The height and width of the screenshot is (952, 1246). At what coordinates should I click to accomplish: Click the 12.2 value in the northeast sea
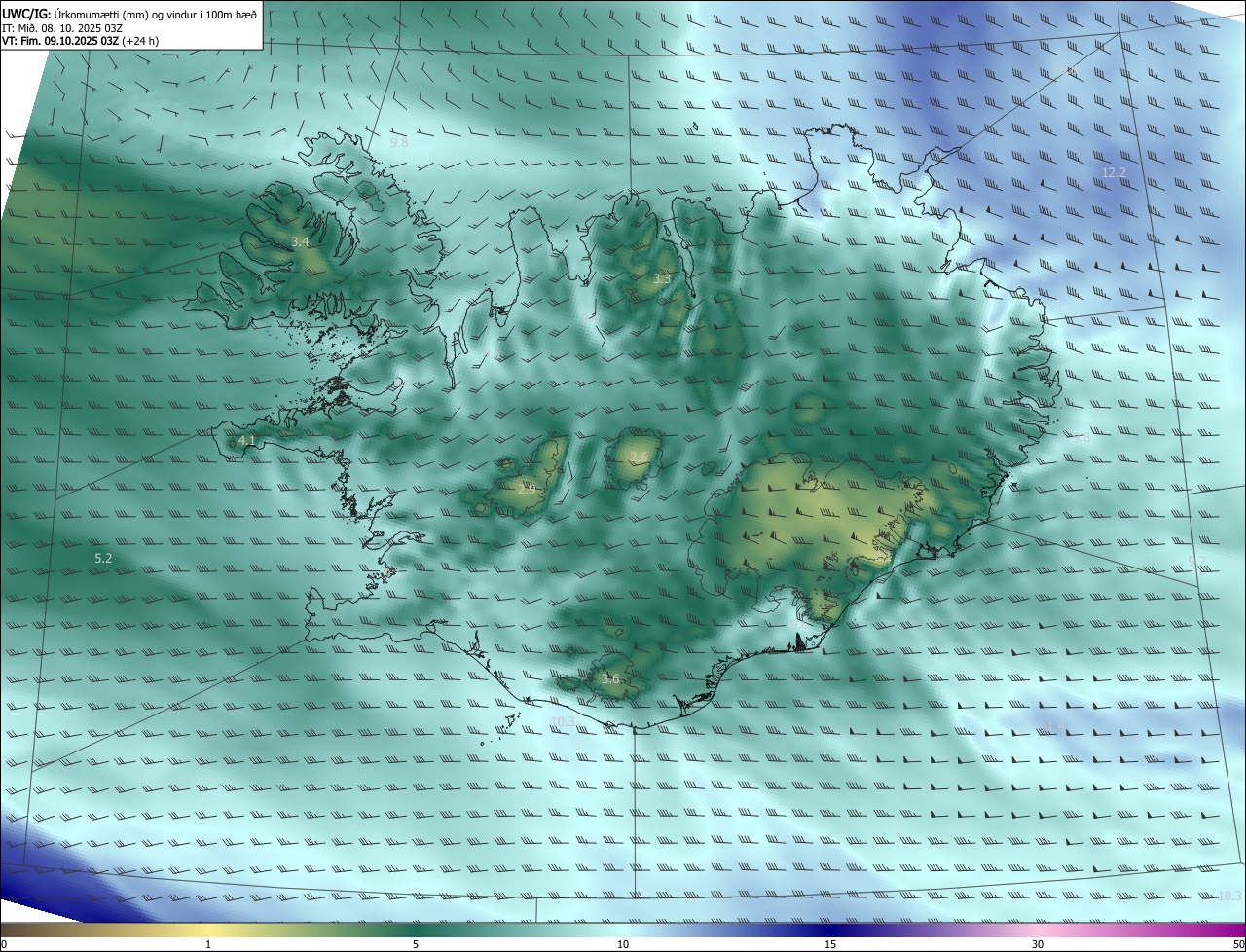(1114, 172)
